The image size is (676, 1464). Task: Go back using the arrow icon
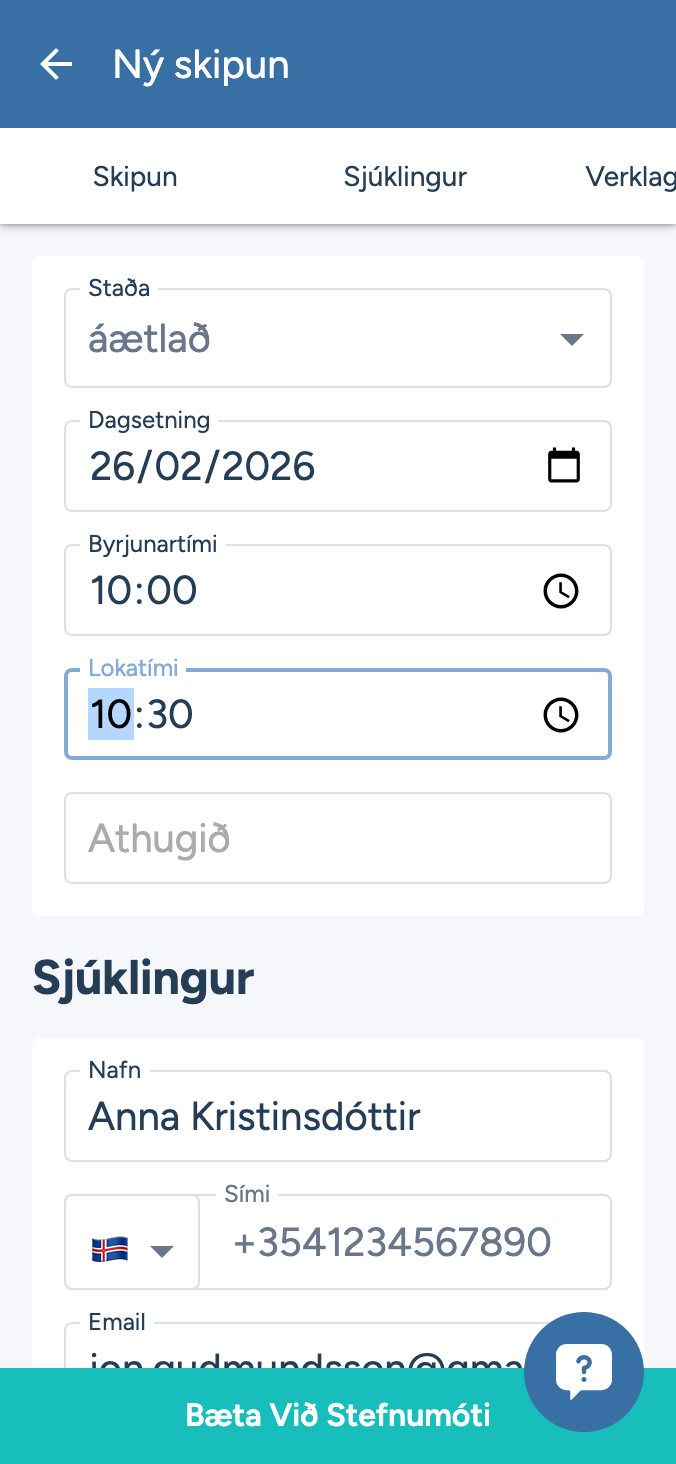(56, 65)
